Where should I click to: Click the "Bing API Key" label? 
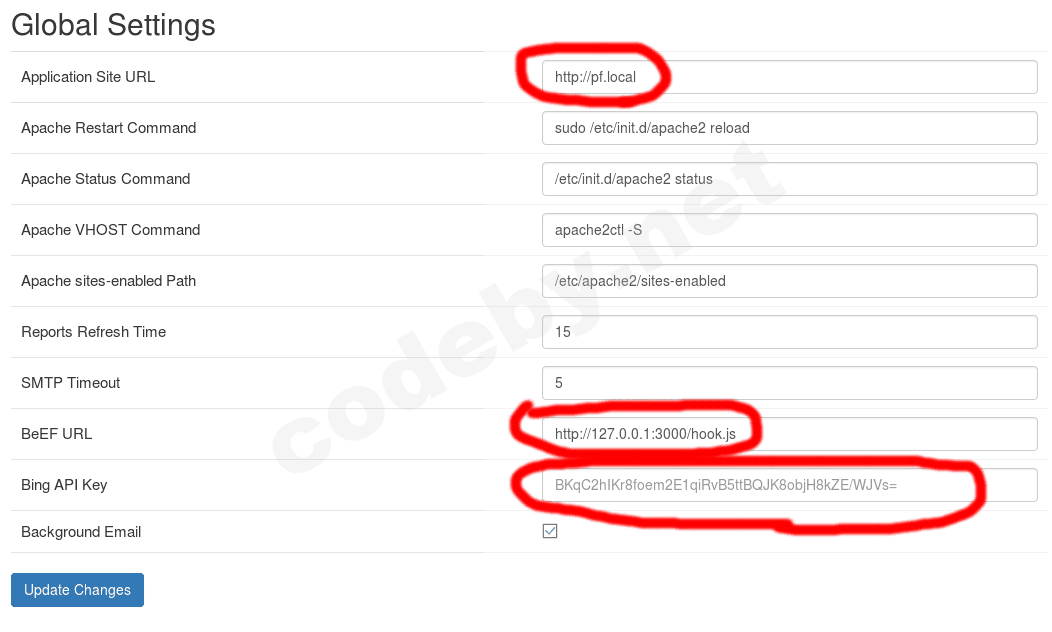64,485
